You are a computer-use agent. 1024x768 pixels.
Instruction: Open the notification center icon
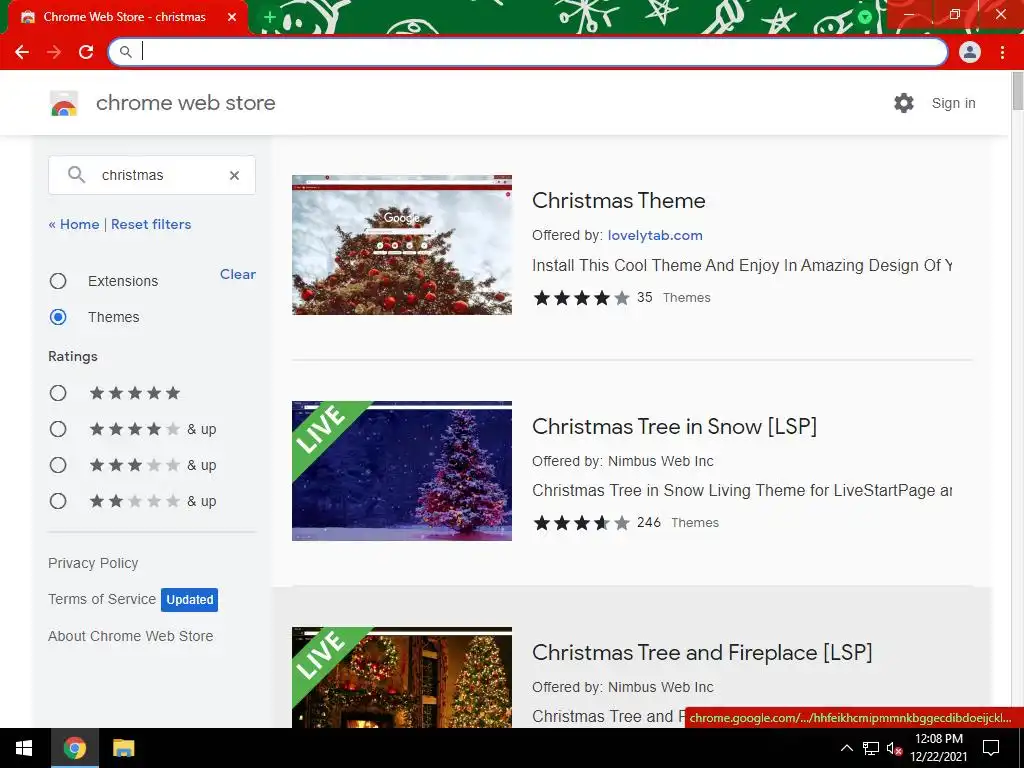pos(991,748)
